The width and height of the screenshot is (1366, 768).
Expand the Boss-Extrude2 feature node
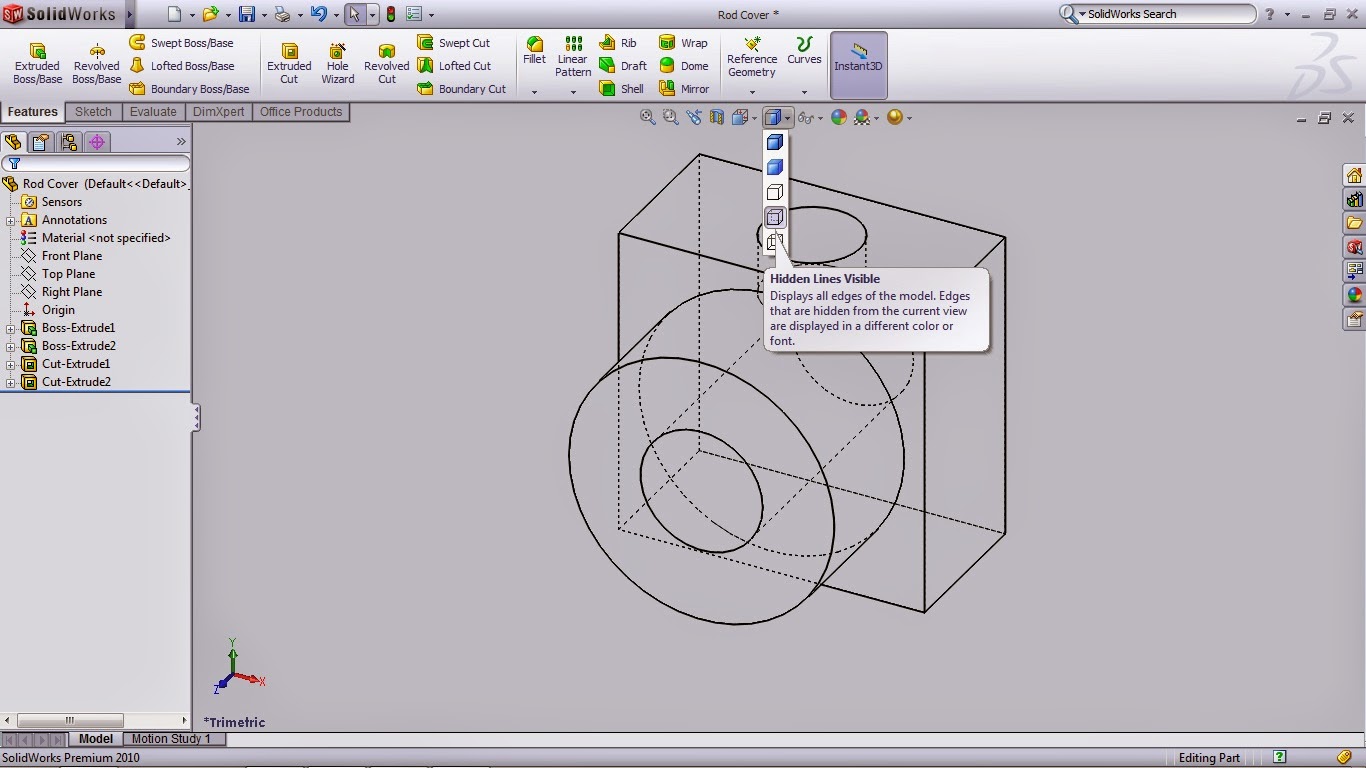click(11, 346)
